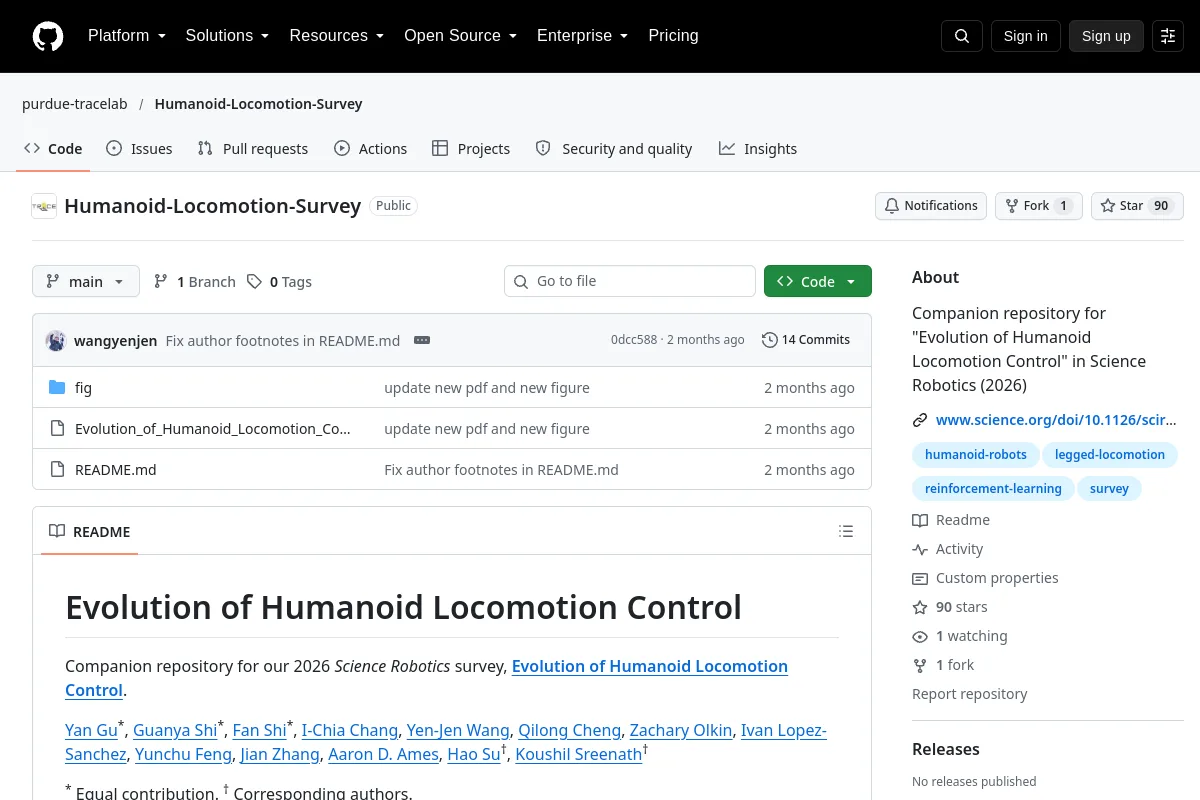Open the README.md file
Image resolution: width=1200 pixels, height=800 pixels.
(116, 470)
